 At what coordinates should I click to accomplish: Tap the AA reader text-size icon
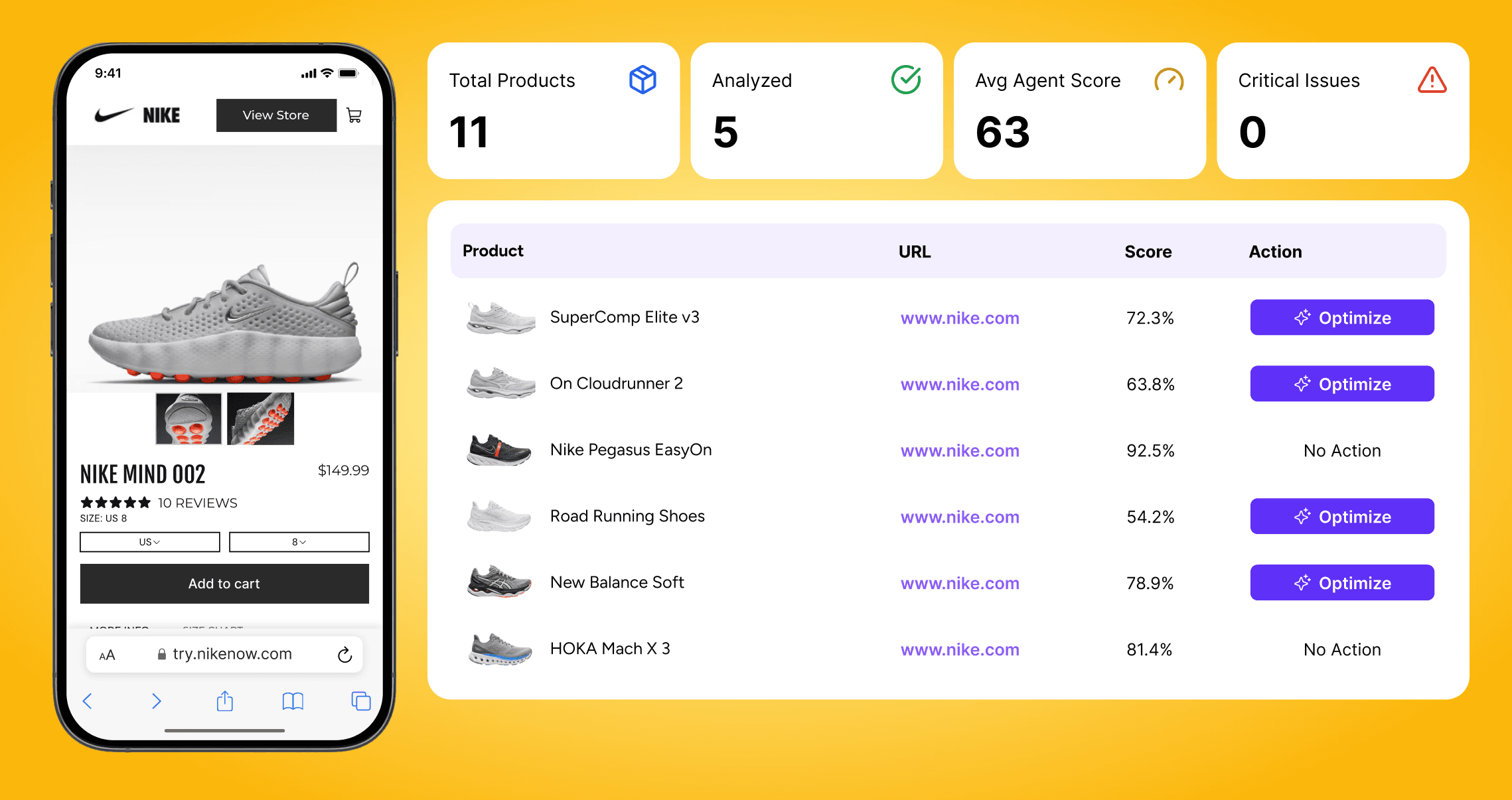107,655
